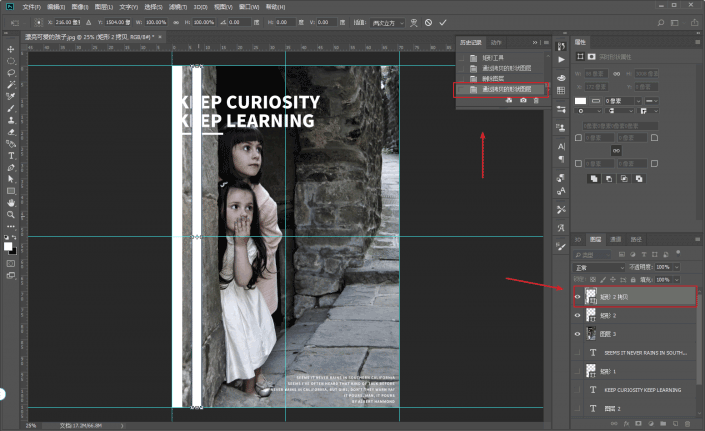
Task: Select the Path Selection tool
Action: (x=11, y=179)
